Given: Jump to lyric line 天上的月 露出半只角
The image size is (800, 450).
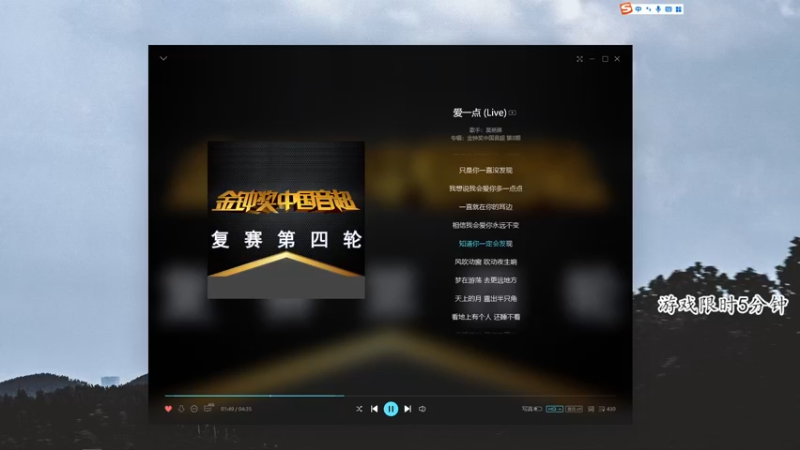Looking at the screenshot, I should [x=486, y=298].
